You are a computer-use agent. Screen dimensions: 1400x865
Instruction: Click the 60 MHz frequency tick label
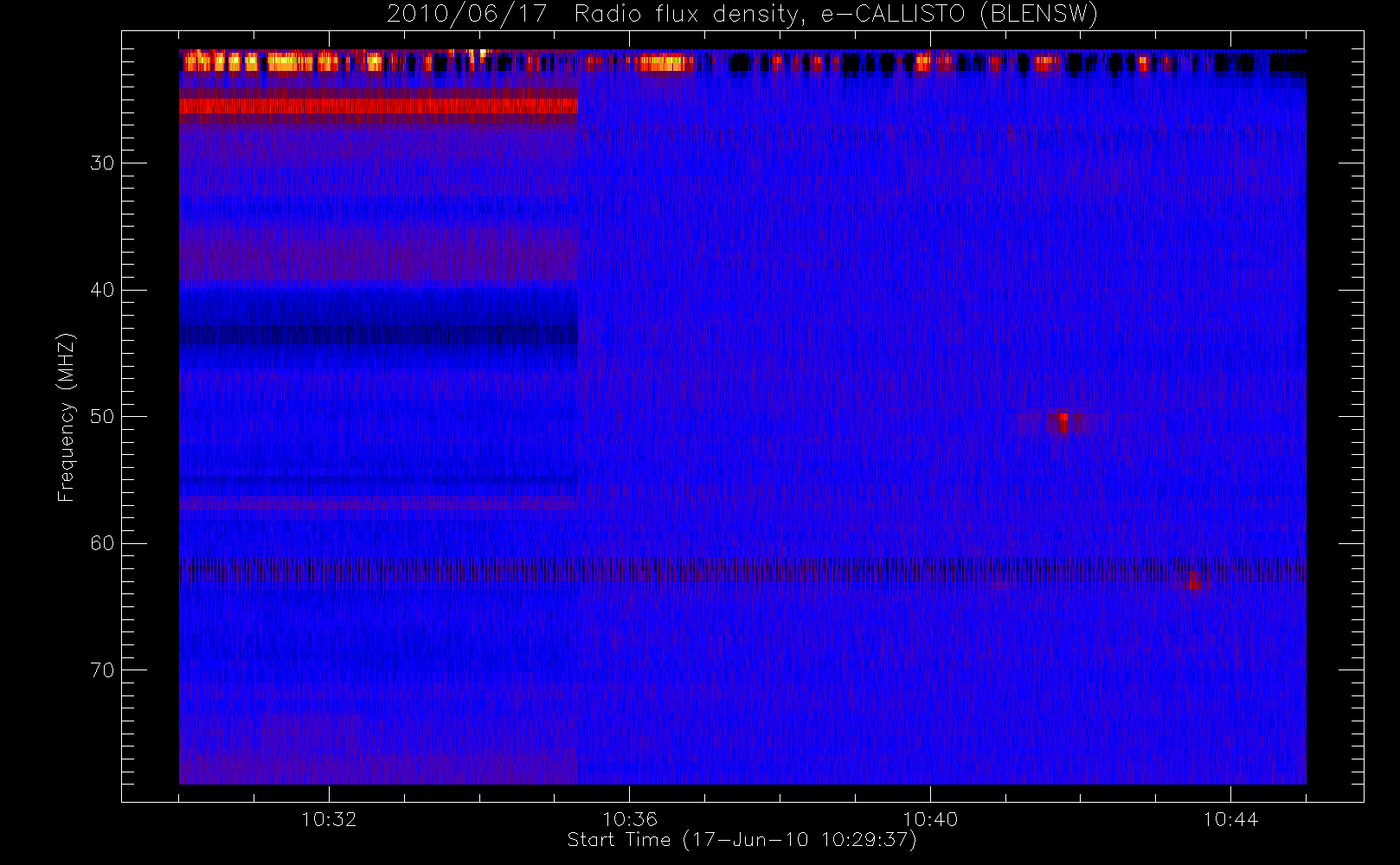pos(102,543)
